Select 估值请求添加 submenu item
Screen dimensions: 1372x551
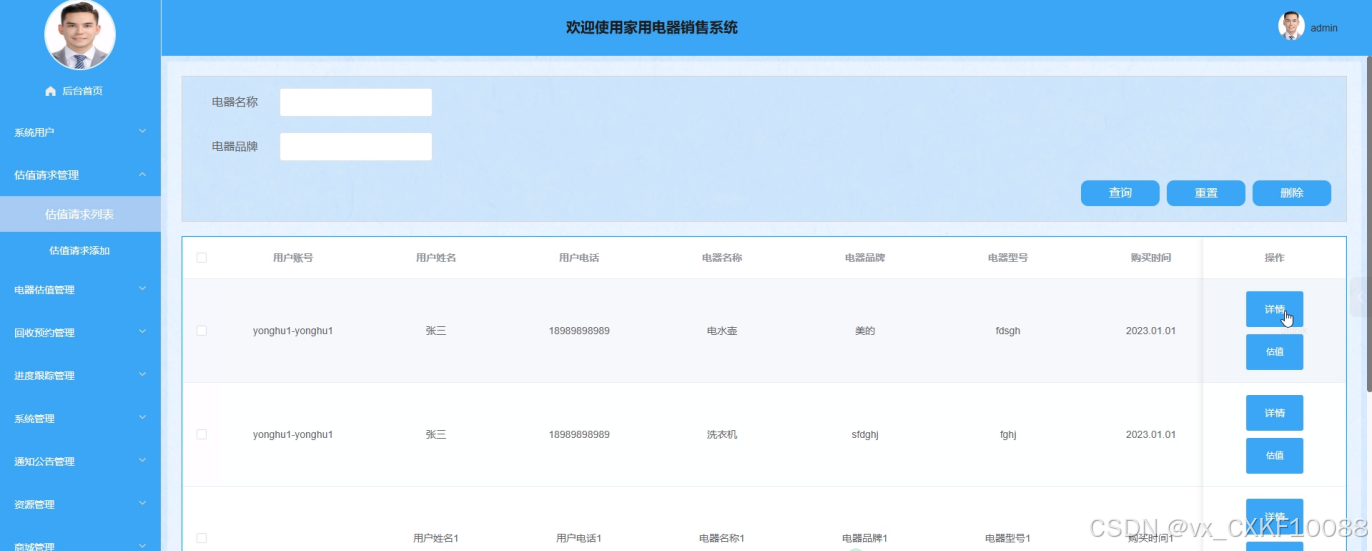(x=80, y=251)
